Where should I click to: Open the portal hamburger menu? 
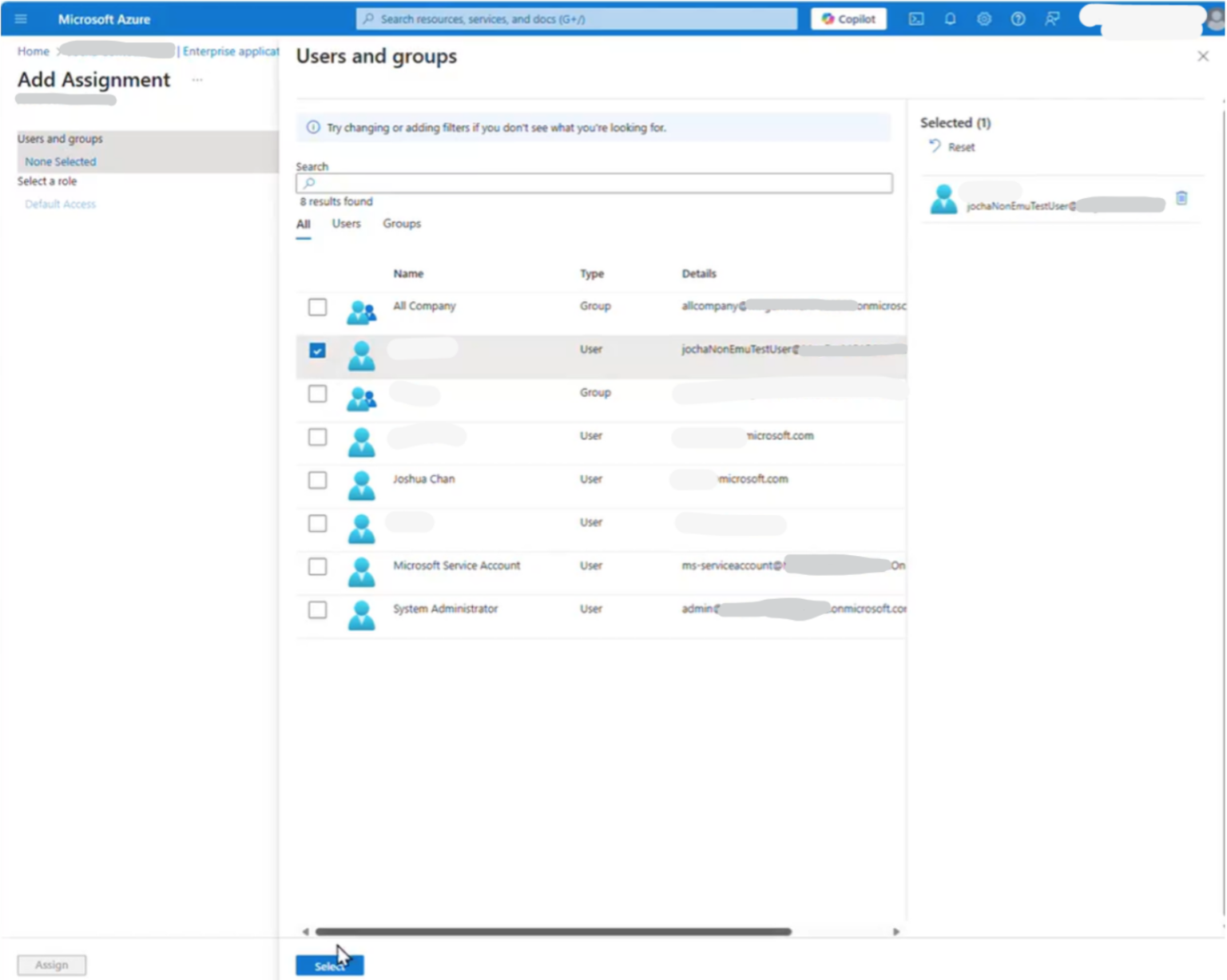(21, 18)
